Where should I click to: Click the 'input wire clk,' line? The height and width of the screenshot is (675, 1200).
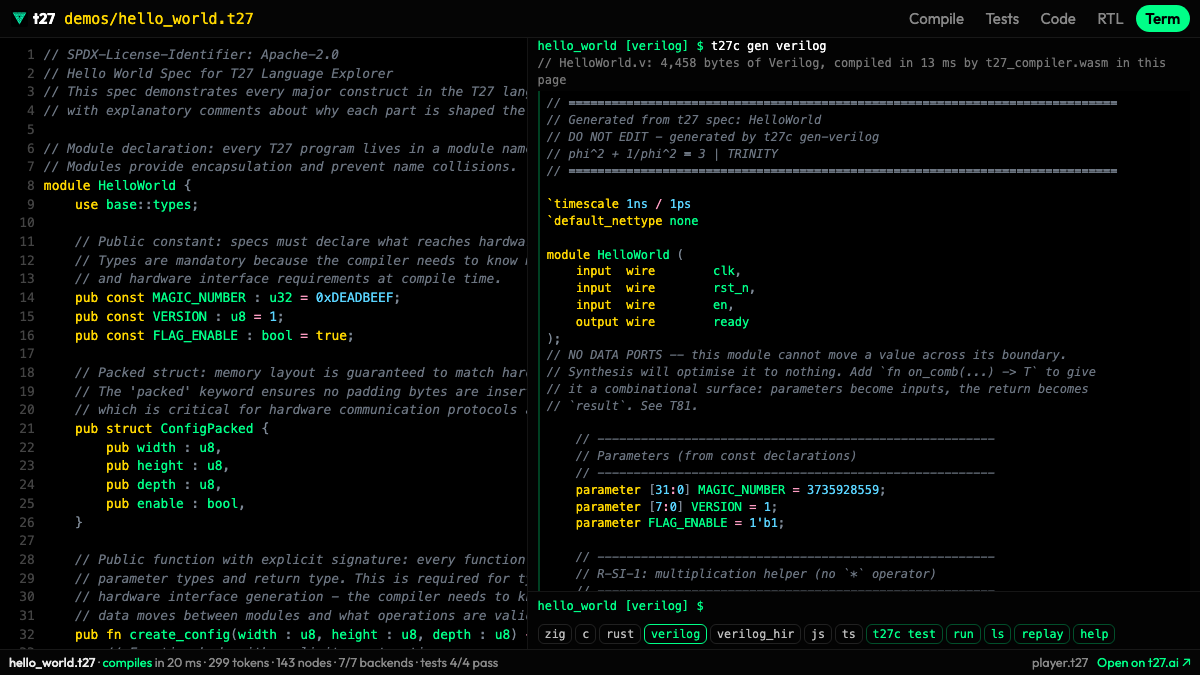coord(659,271)
